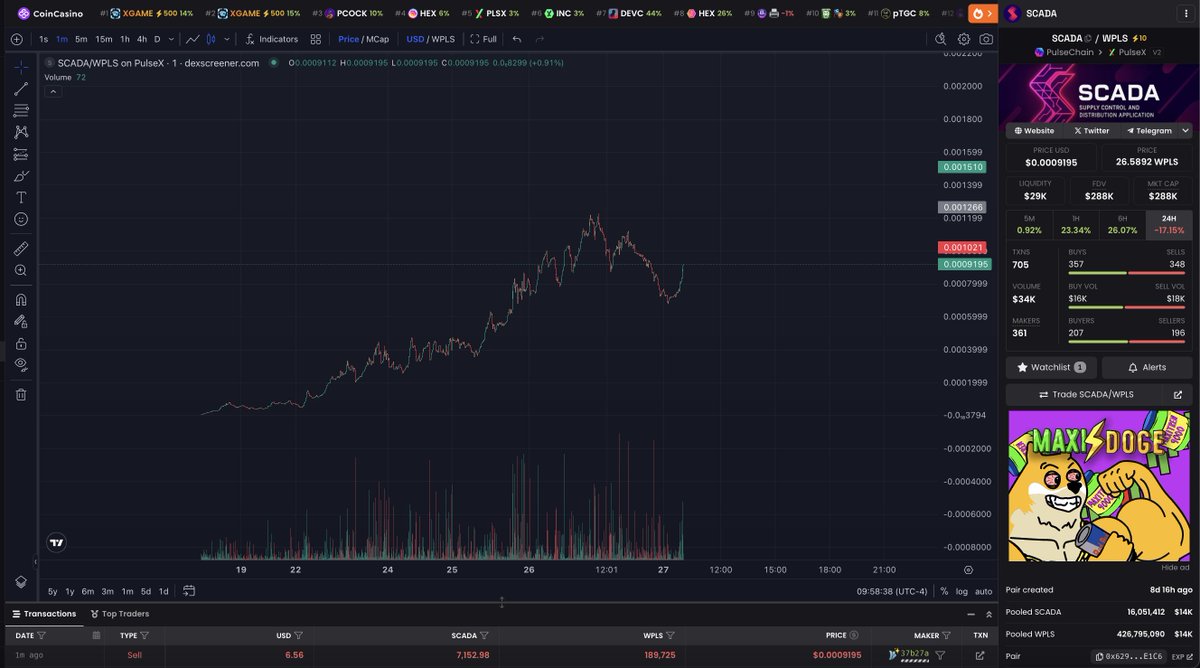The width and height of the screenshot is (1200, 668).
Task: Open chart settings gear
Action: (x=964, y=39)
